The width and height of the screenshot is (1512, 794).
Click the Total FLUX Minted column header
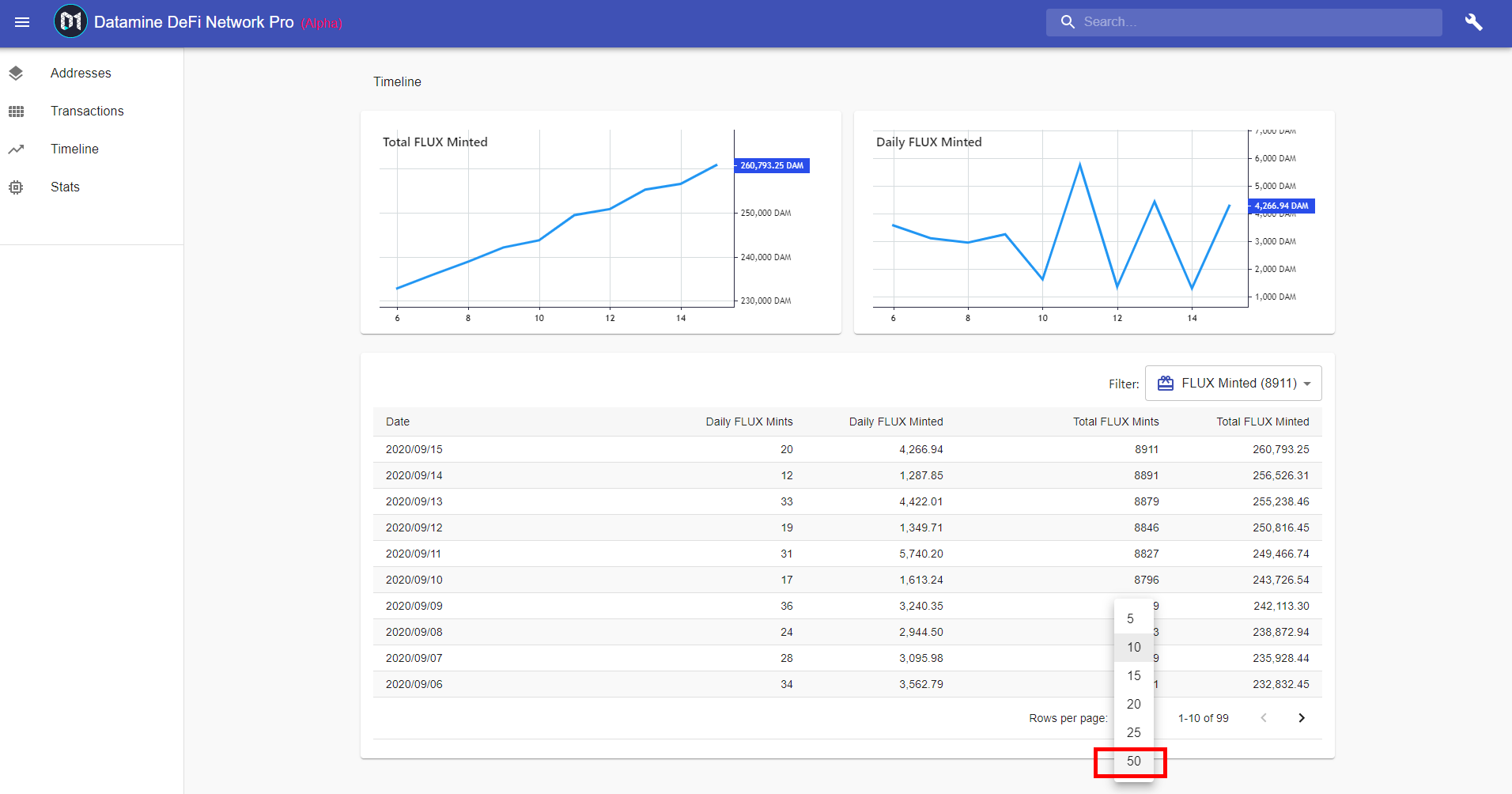1263,422
